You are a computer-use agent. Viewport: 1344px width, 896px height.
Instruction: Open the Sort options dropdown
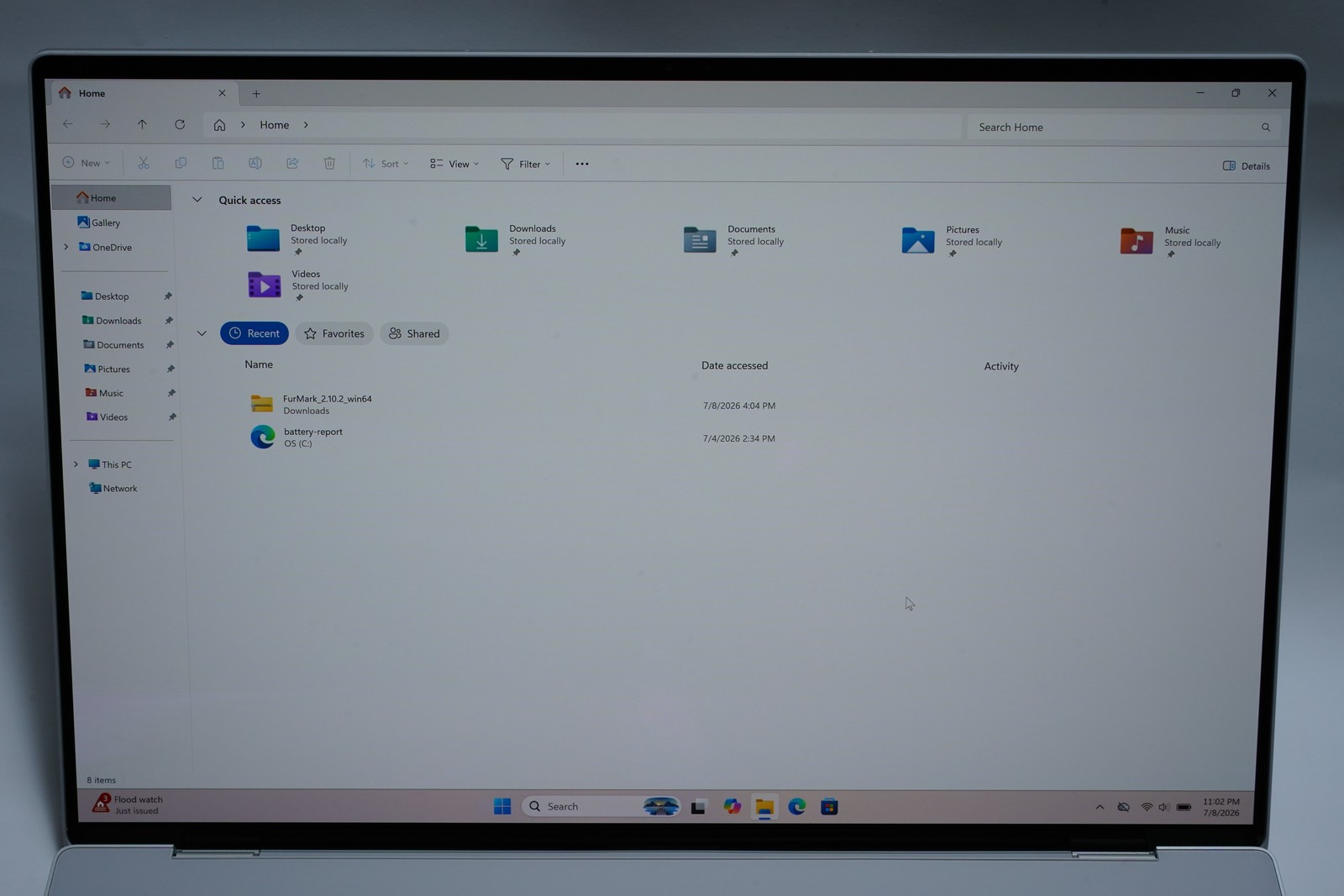[386, 164]
